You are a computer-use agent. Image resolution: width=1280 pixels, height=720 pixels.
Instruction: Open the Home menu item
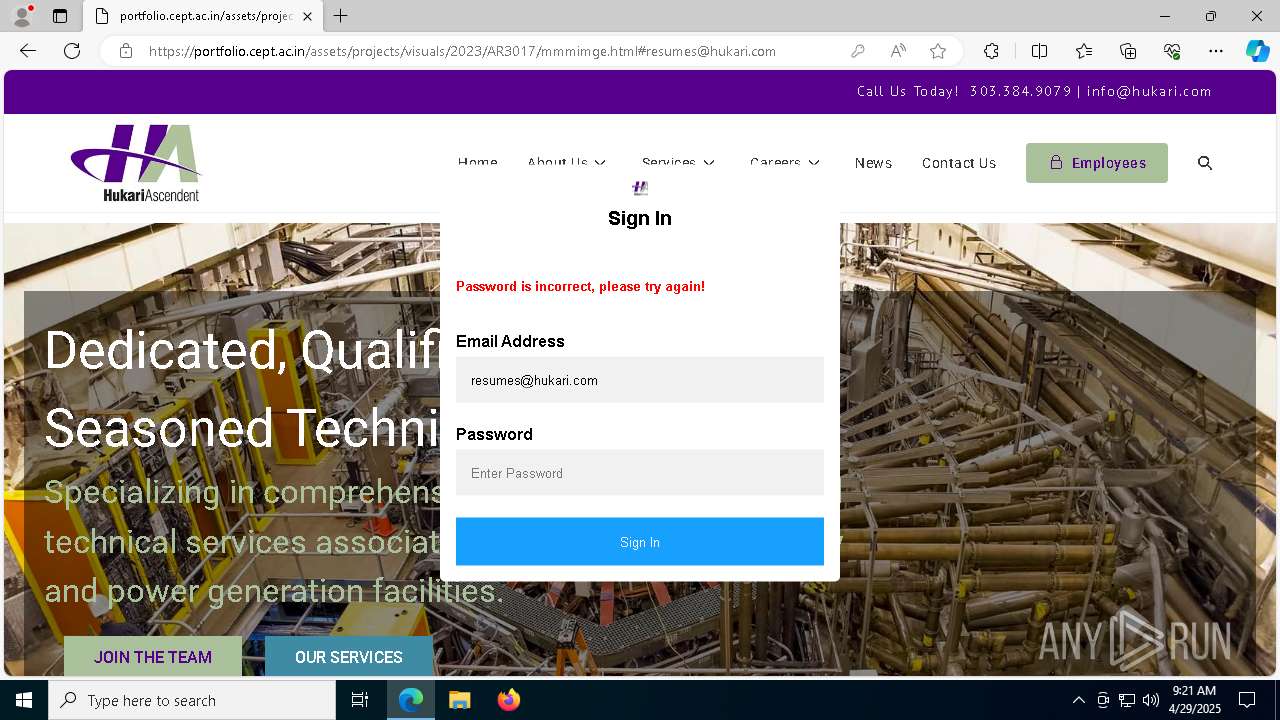(x=478, y=163)
